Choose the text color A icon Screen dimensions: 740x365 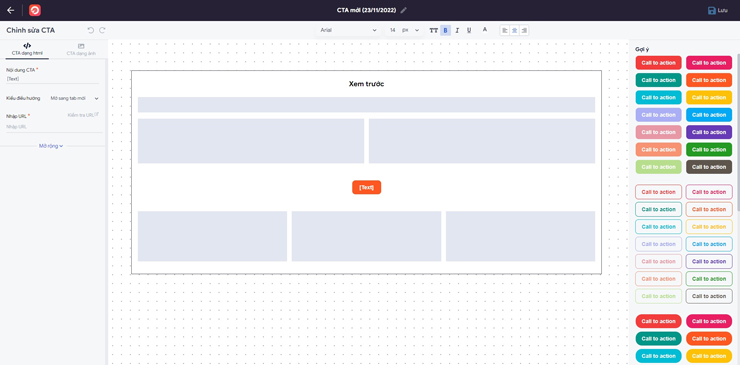(x=485, y=30)
